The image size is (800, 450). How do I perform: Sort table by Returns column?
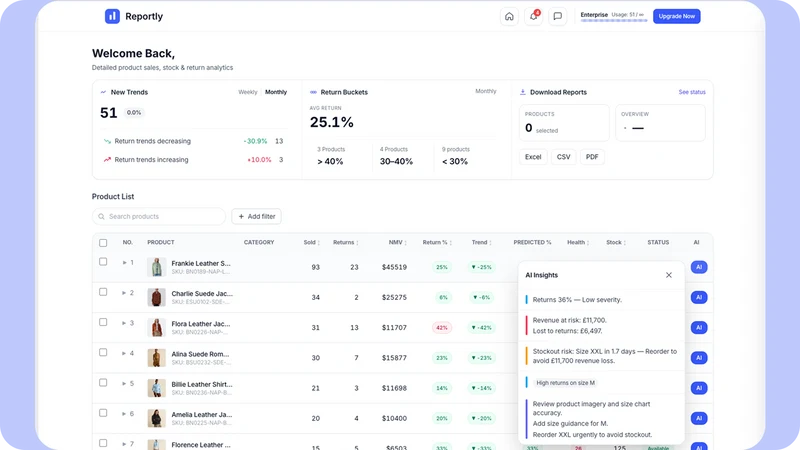[x=345, y=242]
